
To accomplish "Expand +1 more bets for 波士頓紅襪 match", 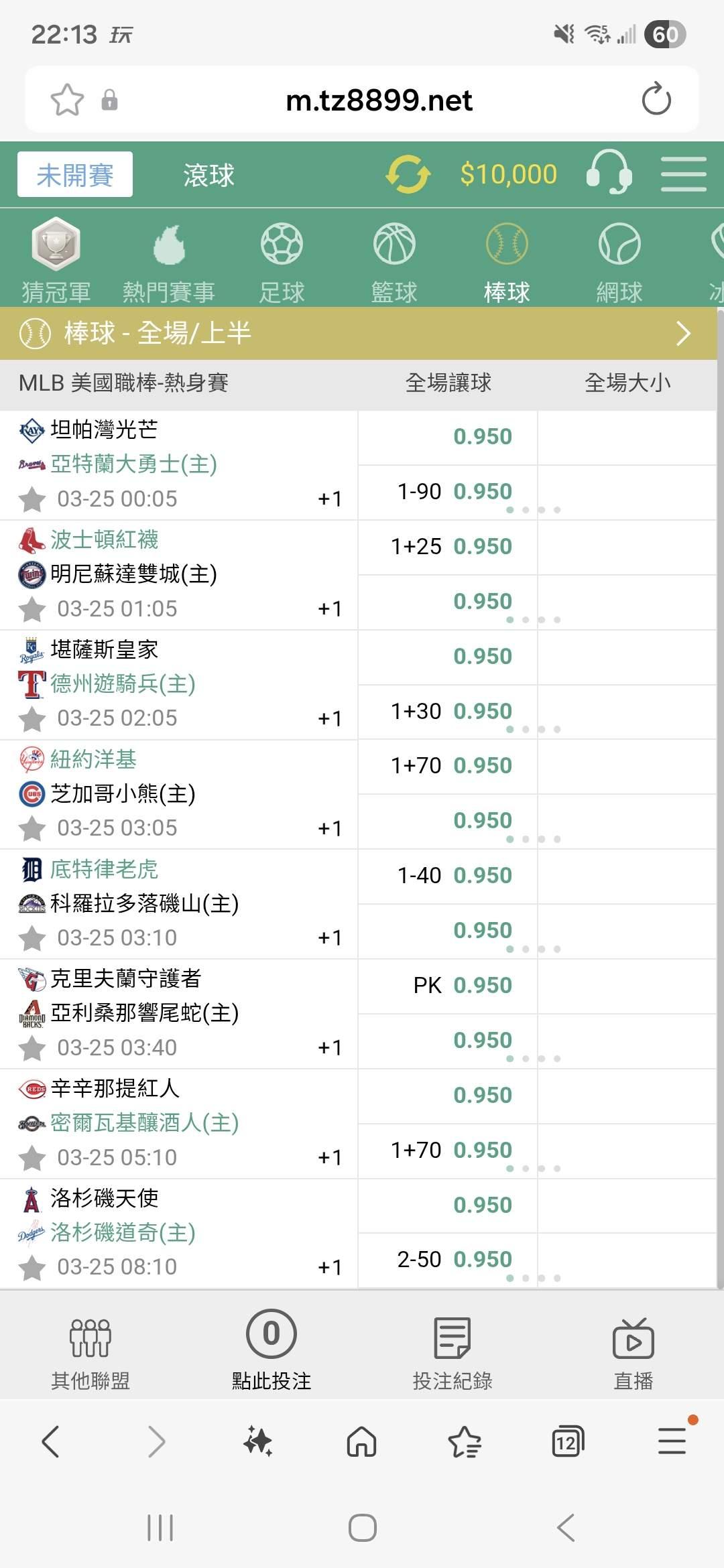I will coord(330,608).
